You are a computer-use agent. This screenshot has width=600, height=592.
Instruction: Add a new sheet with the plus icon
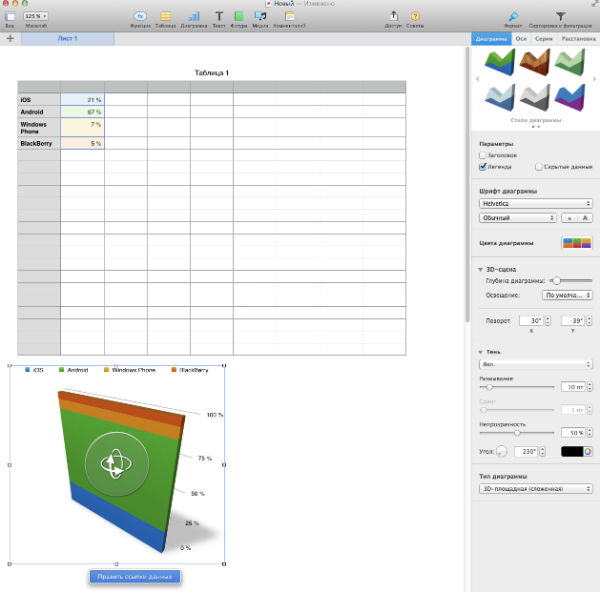click(x=10, y=38)
